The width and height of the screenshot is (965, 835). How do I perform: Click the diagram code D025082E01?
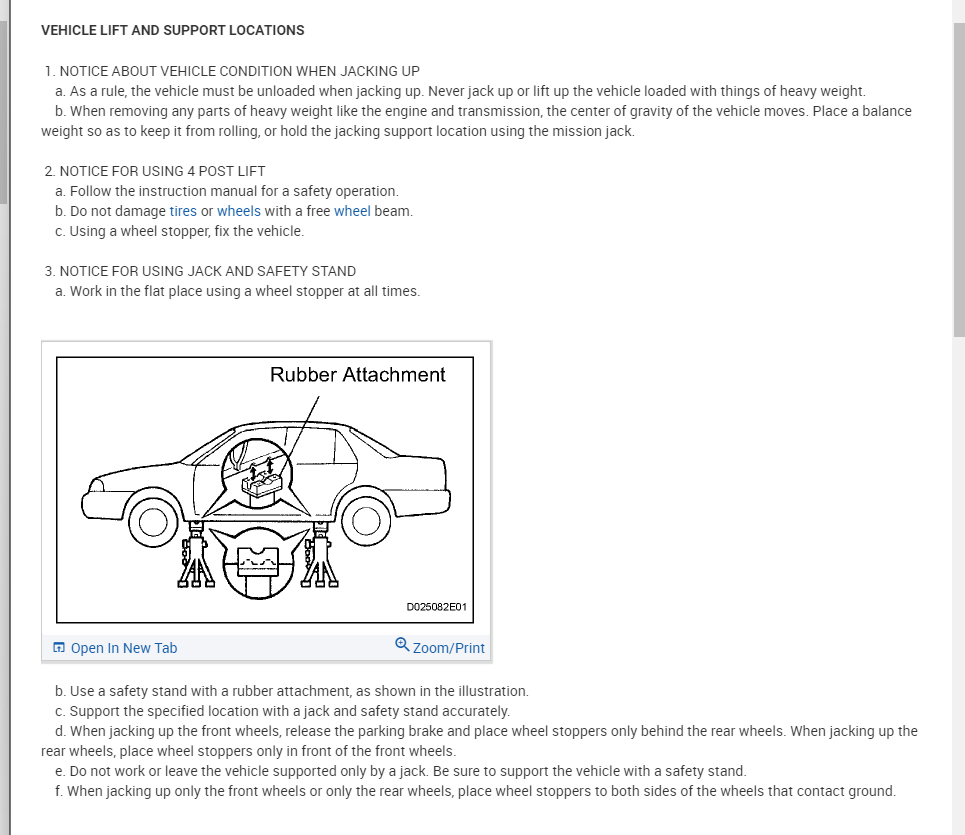tap(437, 607)
